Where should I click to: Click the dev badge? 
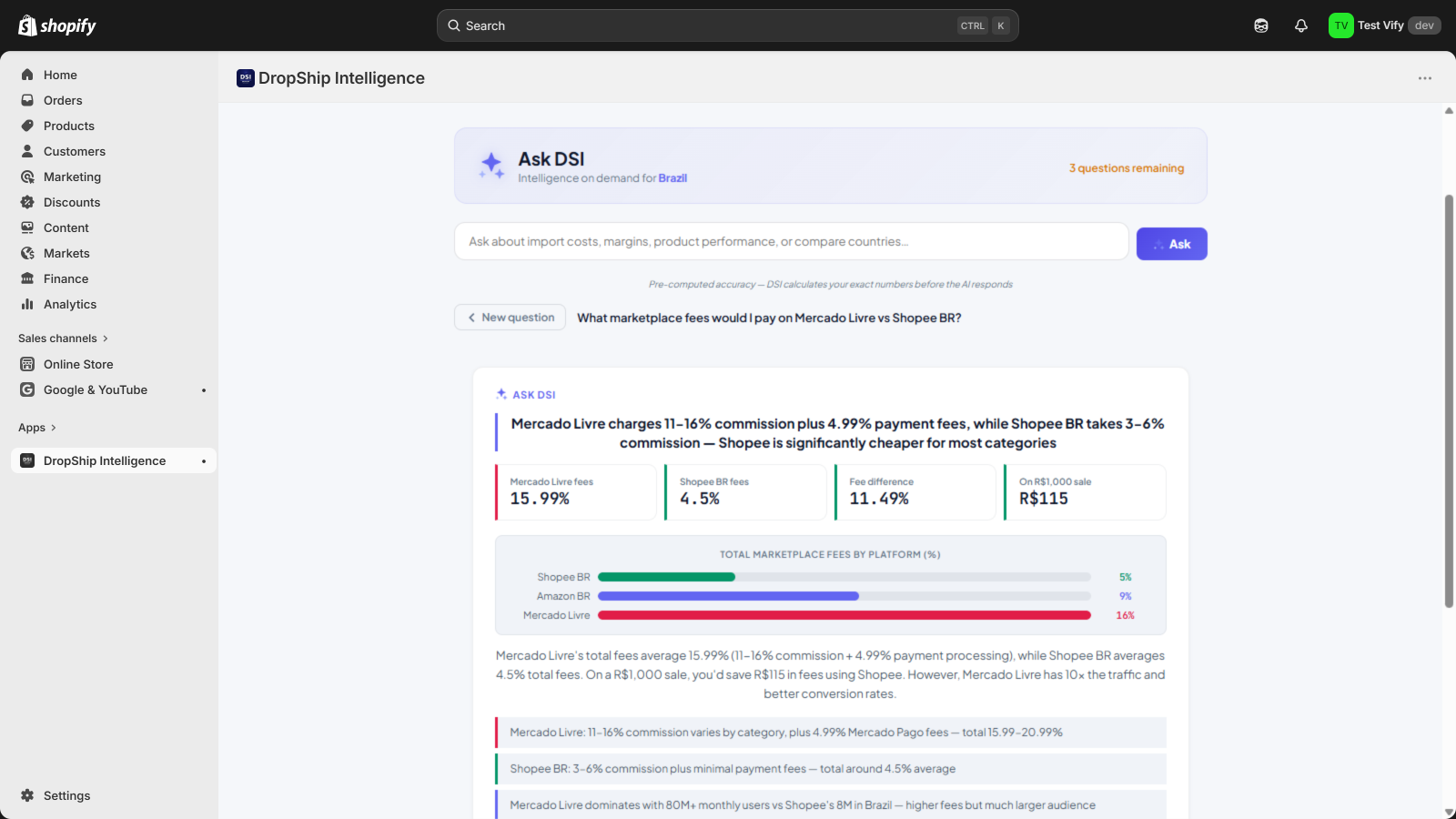[x=1424, y=25]
